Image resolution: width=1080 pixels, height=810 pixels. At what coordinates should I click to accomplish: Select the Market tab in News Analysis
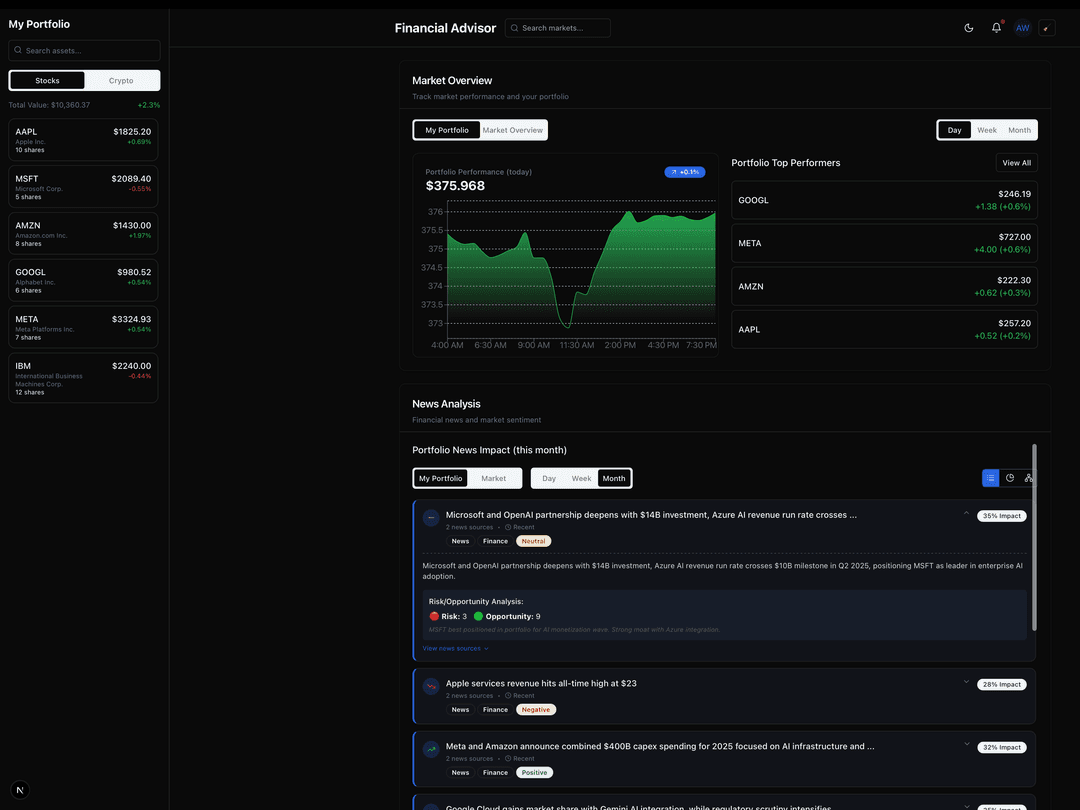(x=493, y=478)
